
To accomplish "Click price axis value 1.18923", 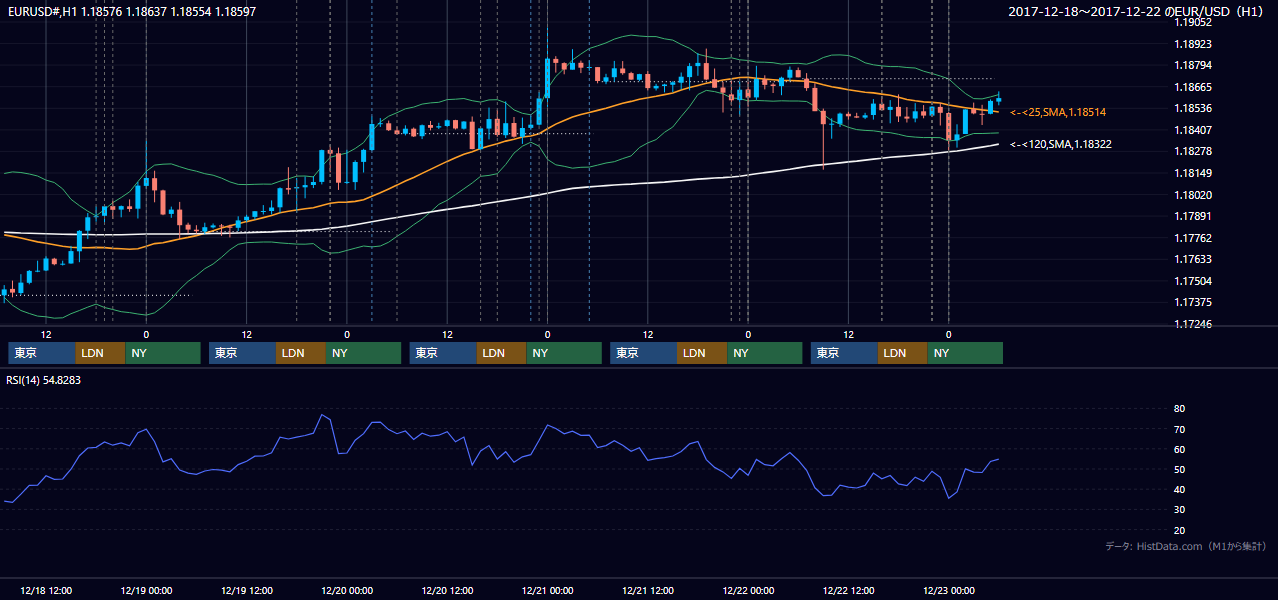I will (x=1193, y=44).
